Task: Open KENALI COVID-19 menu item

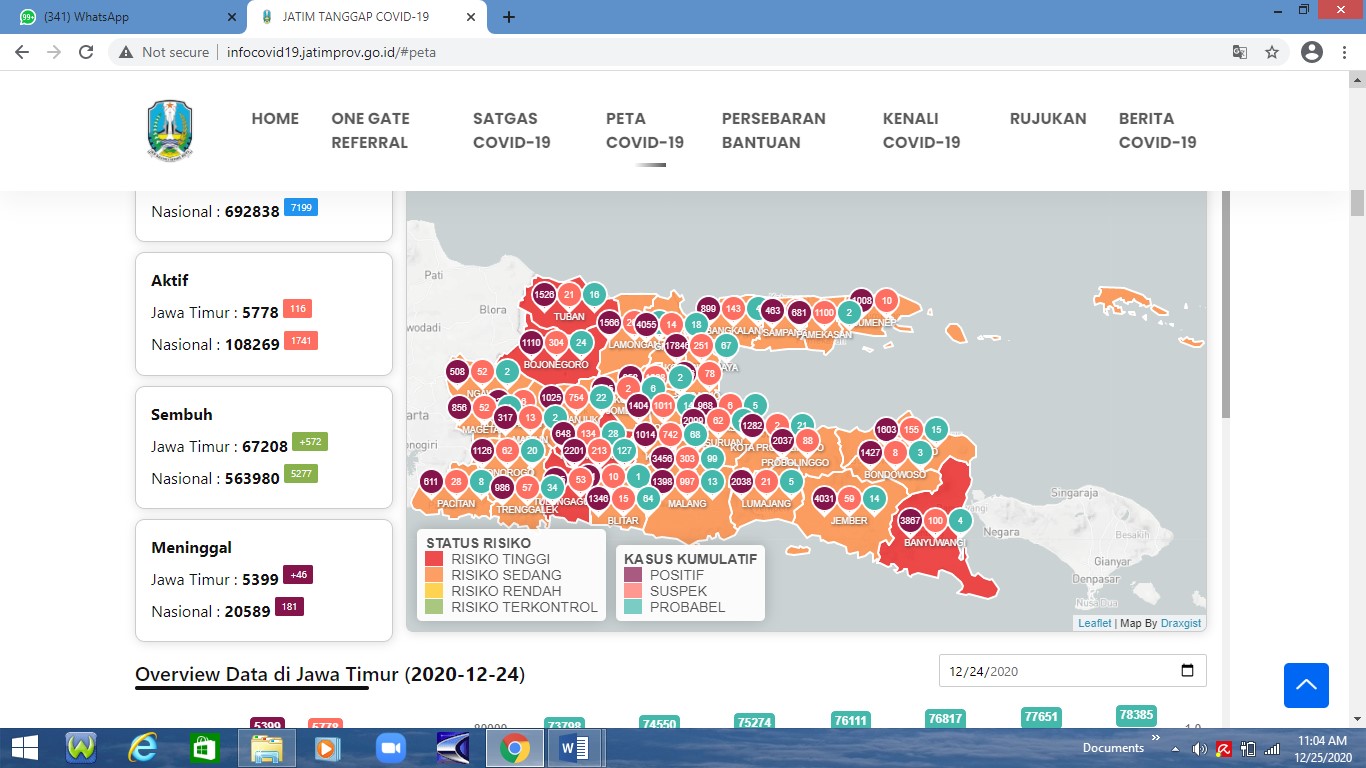Action: coord(921,130)
